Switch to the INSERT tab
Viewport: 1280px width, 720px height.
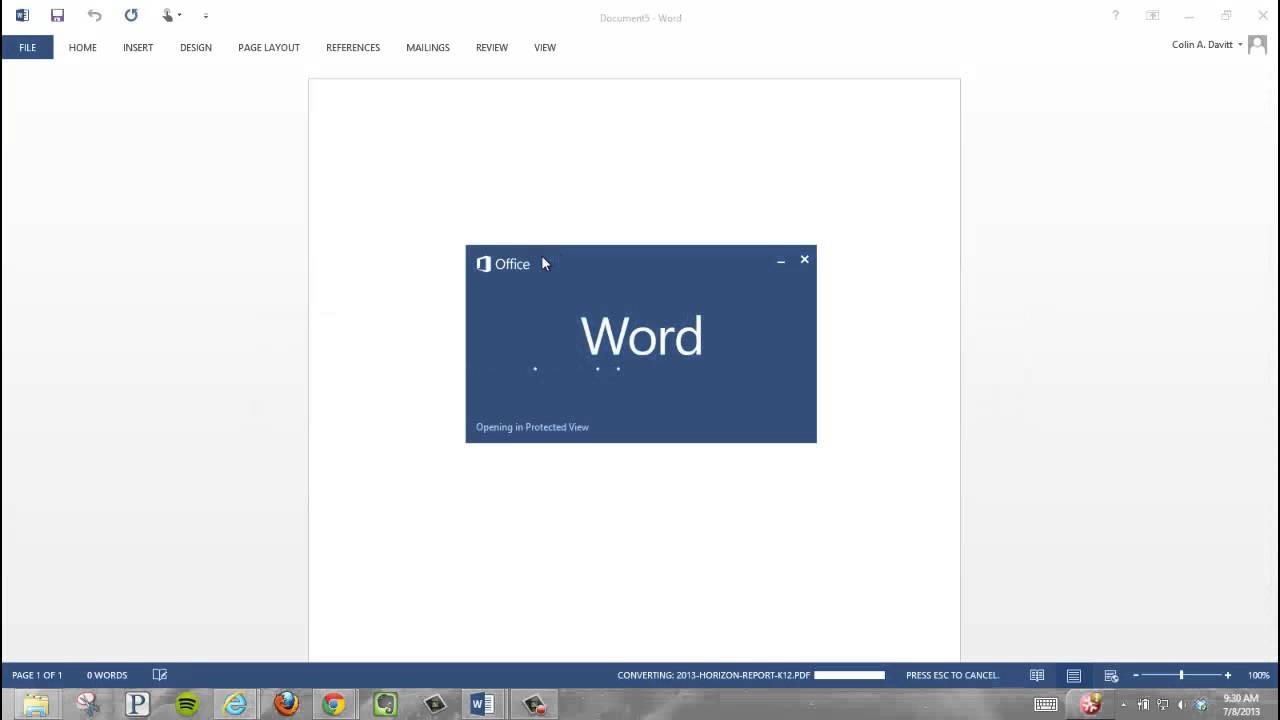138,47
